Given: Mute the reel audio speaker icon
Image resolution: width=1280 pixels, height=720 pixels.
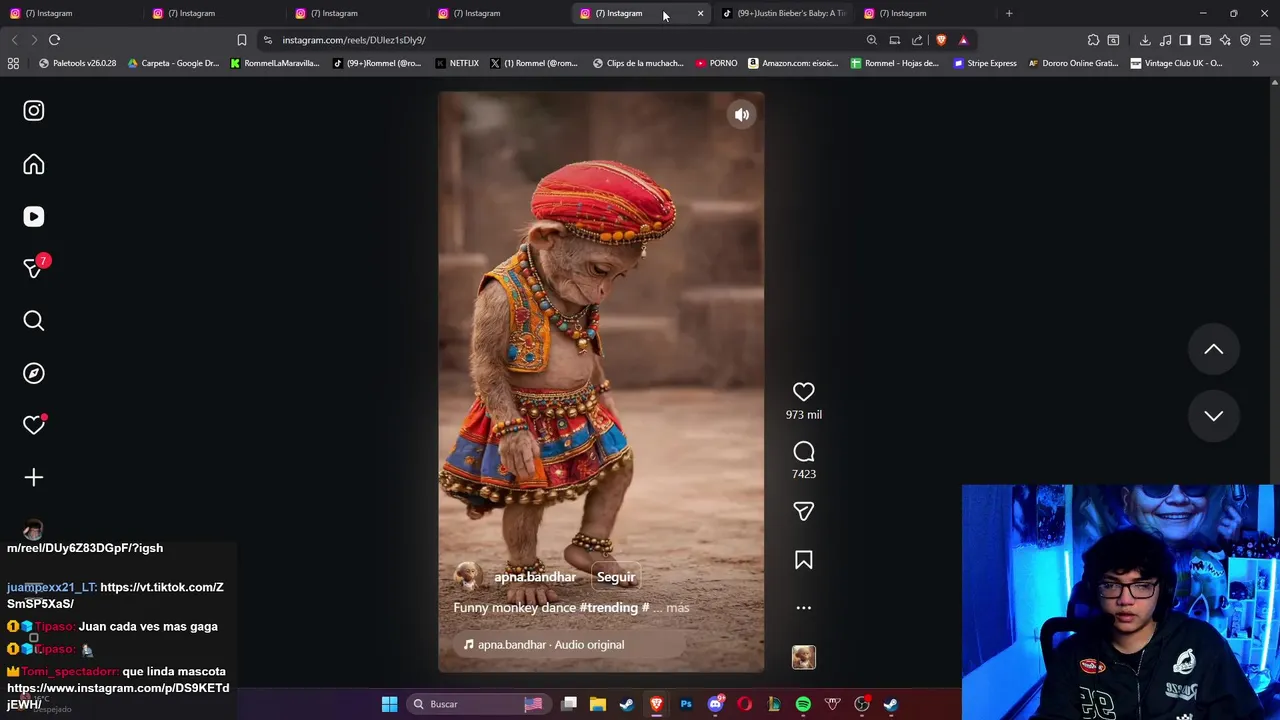Looking at the screenshot, I should [x=742, y=115].
